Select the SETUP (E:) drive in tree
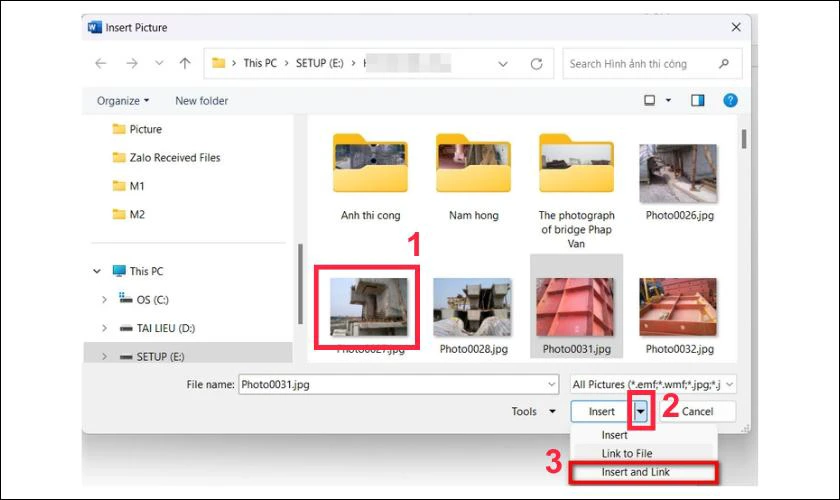Screen dimensions: 840x500 click(152, 356)
